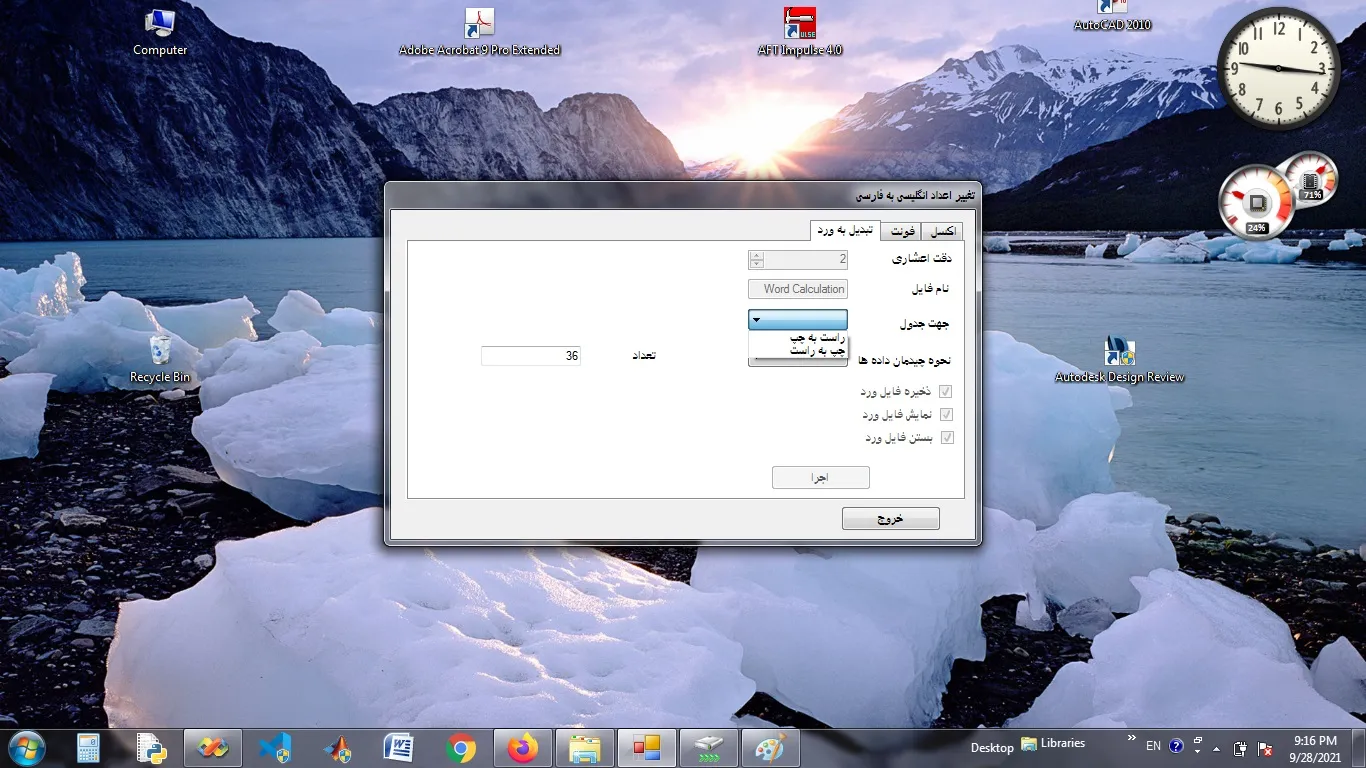The height and width of the screenshot is (768, 1366).
Task: Launch Google Chrome from the taskbar
Action: pos(461,748)
